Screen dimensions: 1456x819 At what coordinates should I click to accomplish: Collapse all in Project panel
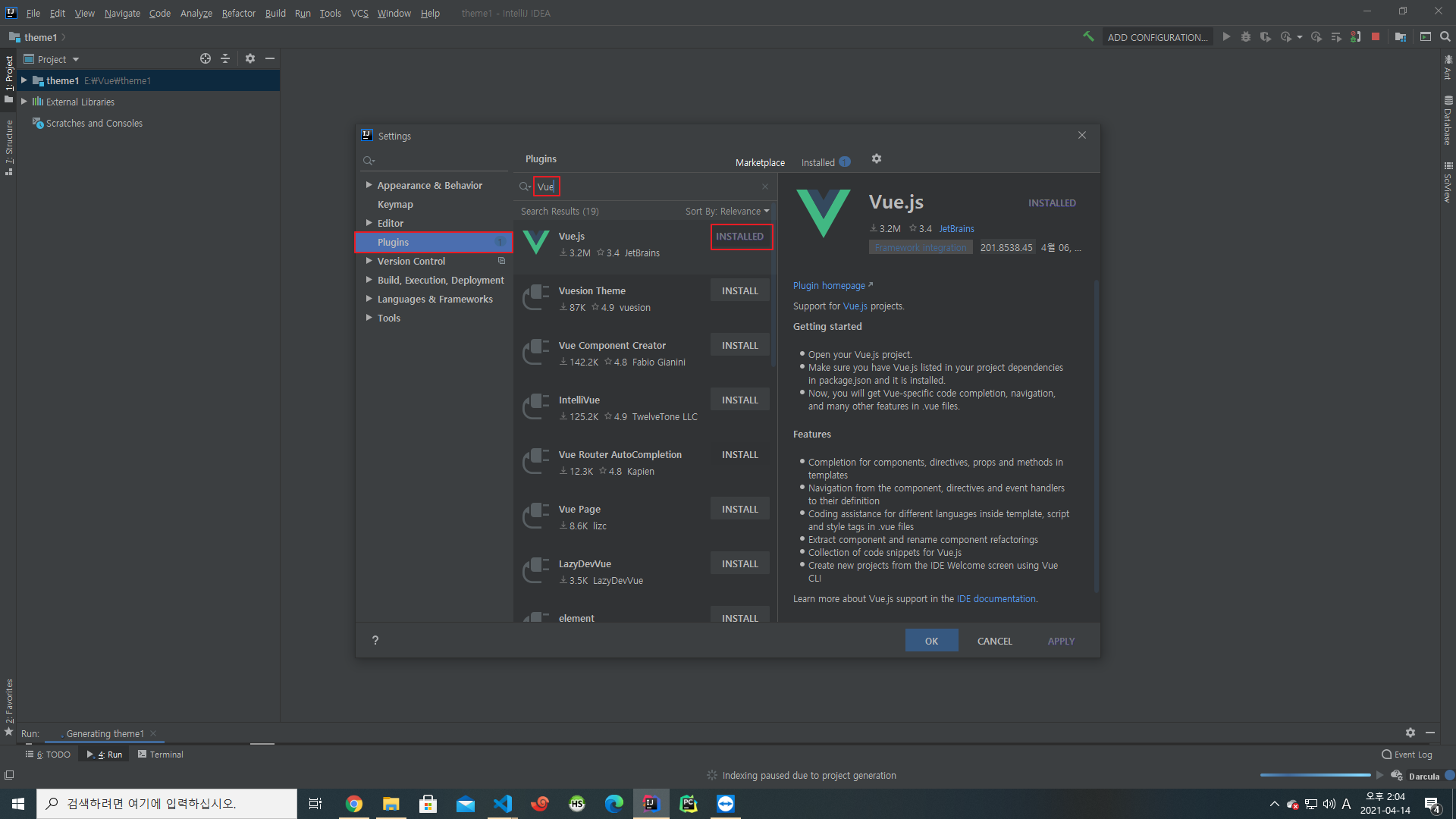coord(225,58)
